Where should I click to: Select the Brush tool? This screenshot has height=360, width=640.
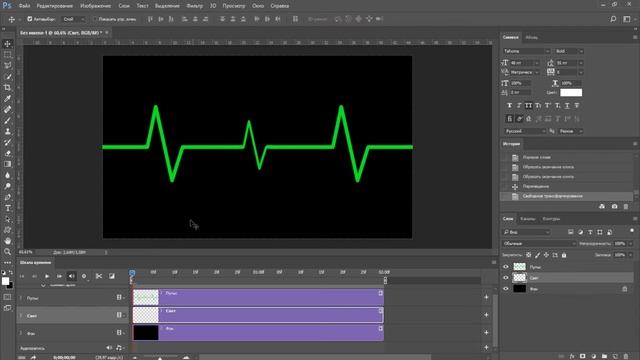pyautogui.click(x=7, y=120)
